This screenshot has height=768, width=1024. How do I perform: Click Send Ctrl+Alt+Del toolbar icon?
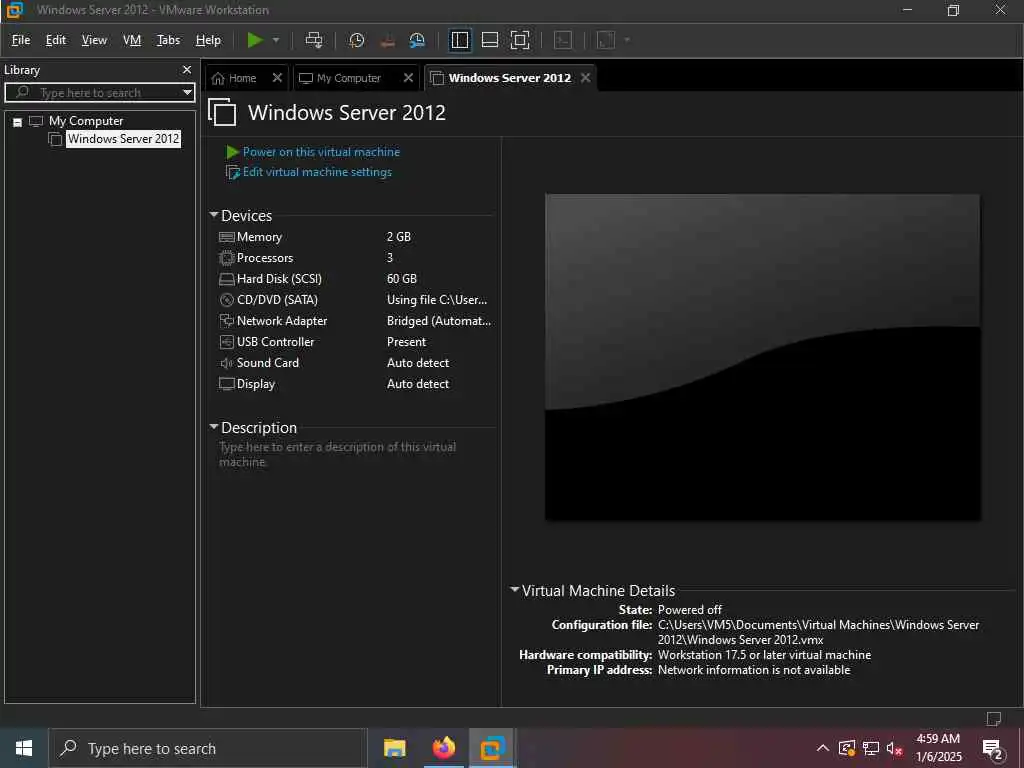click(x=314, y=40)
